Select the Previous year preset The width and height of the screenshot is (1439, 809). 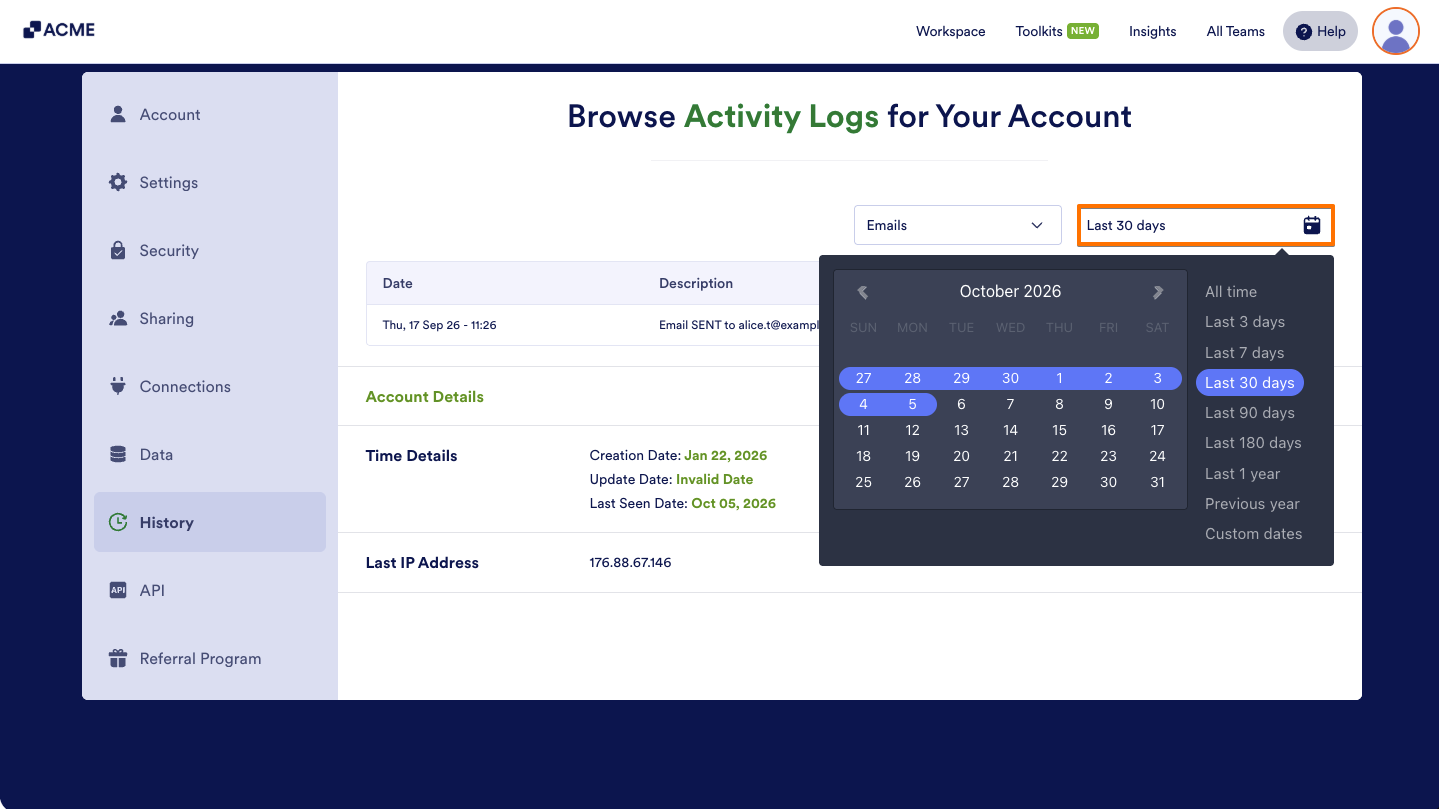(x=1252, y=504)
